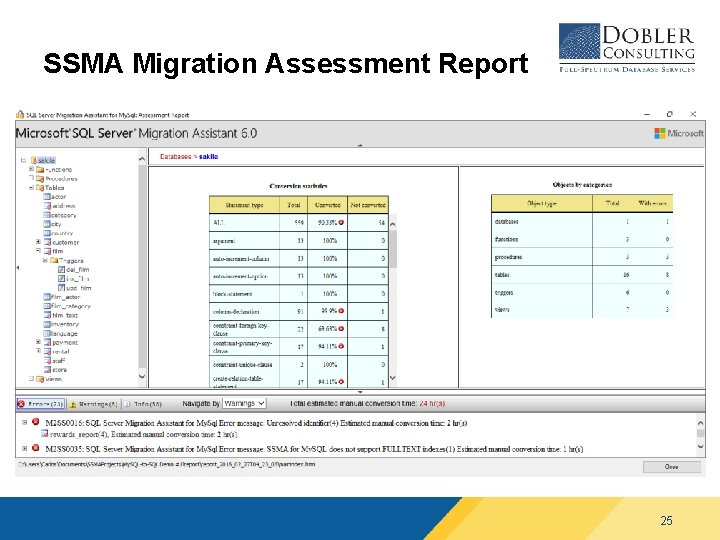Screen dimensions: 720x540
Task: Click the film_text table icon
Action: tap(47, 315)
